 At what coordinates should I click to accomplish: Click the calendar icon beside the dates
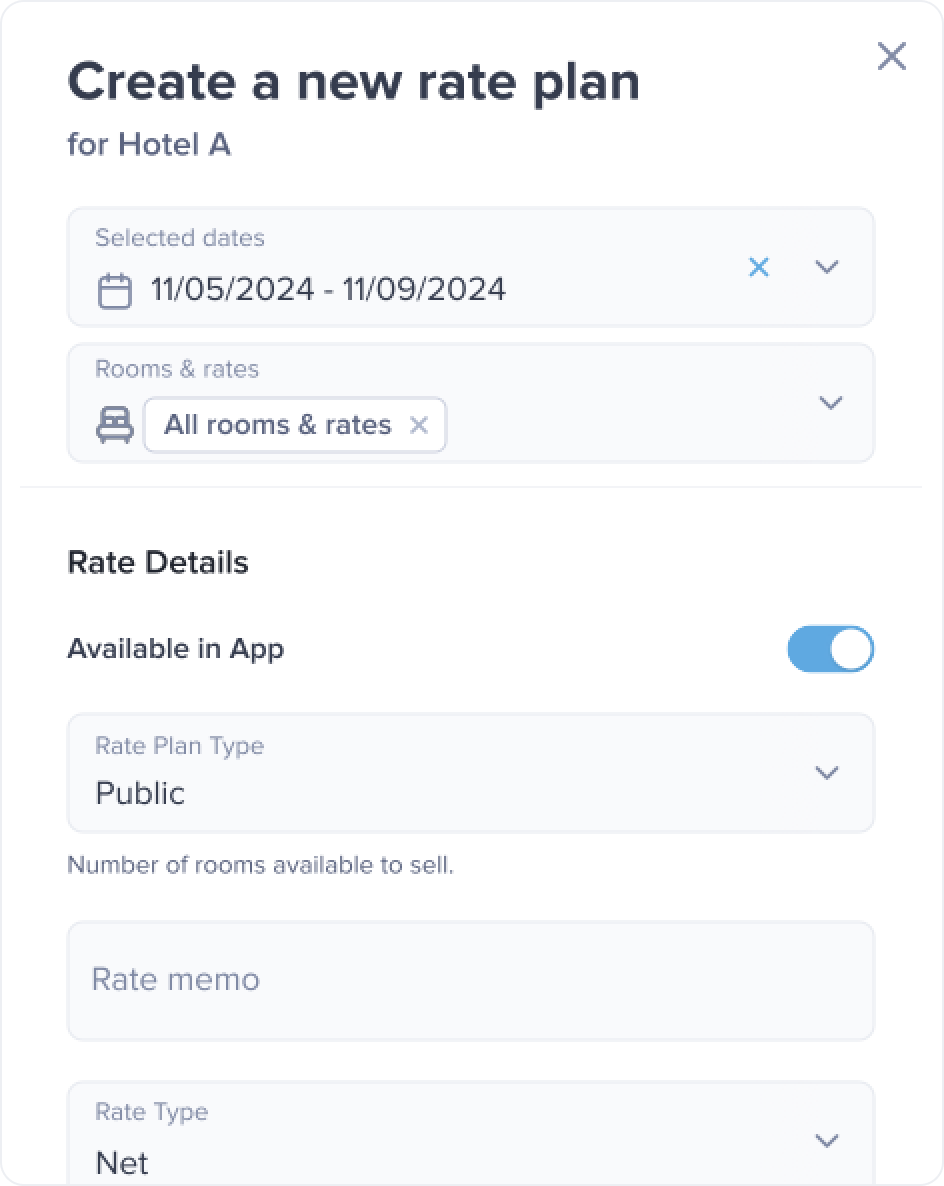[x=114, y=291]
